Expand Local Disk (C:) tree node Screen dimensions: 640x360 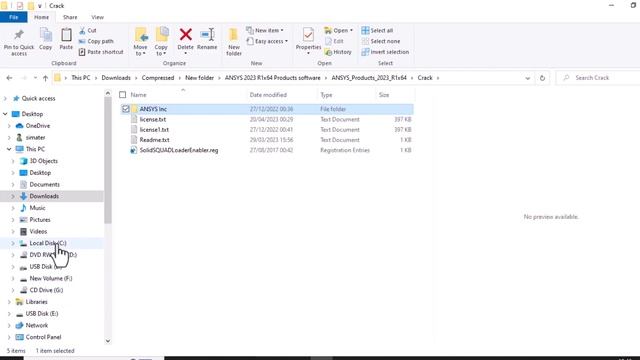[x=13, y=243]
